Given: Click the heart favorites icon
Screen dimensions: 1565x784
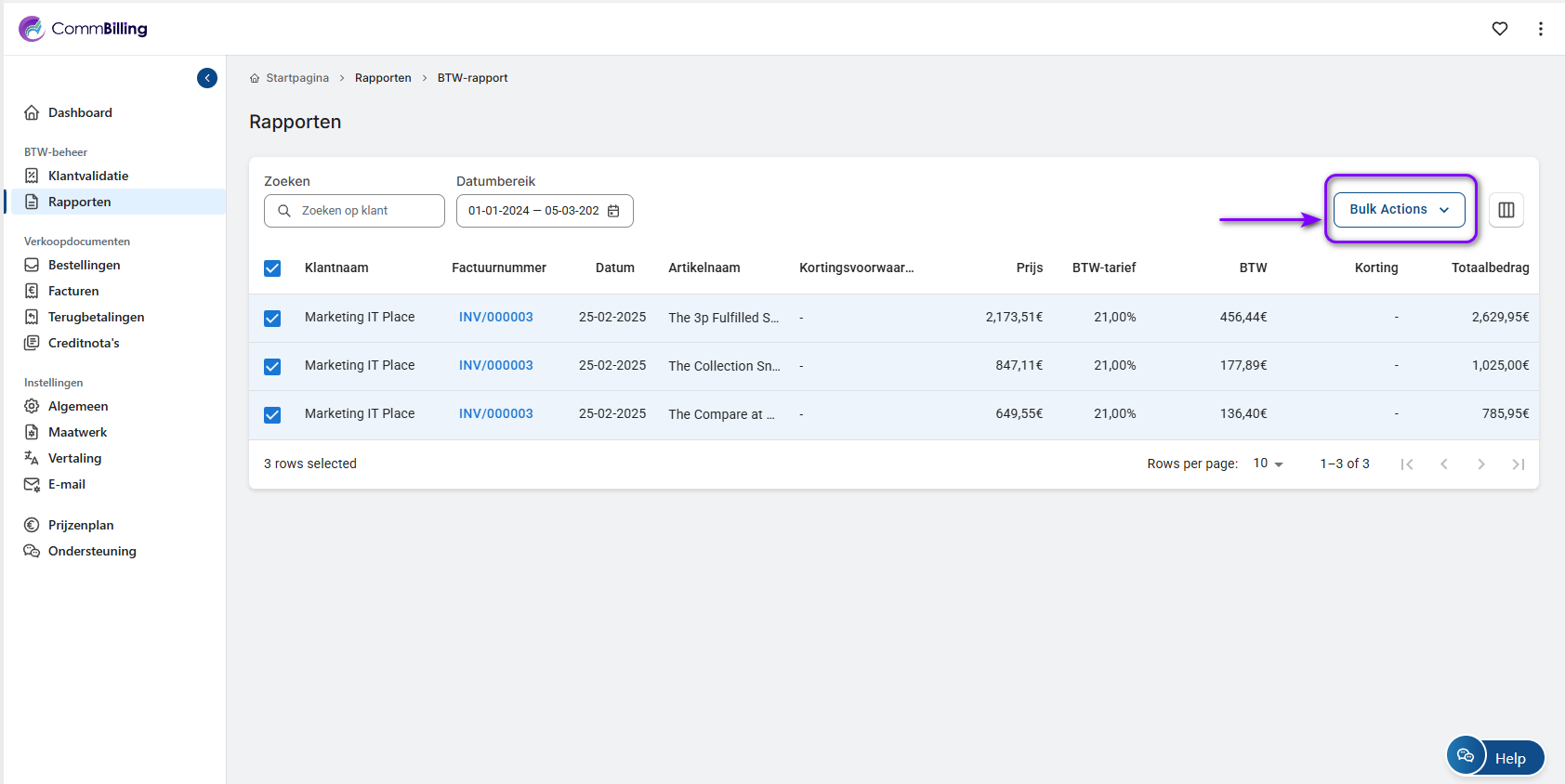Looking at the screenshot, I should click(1500, 29).
